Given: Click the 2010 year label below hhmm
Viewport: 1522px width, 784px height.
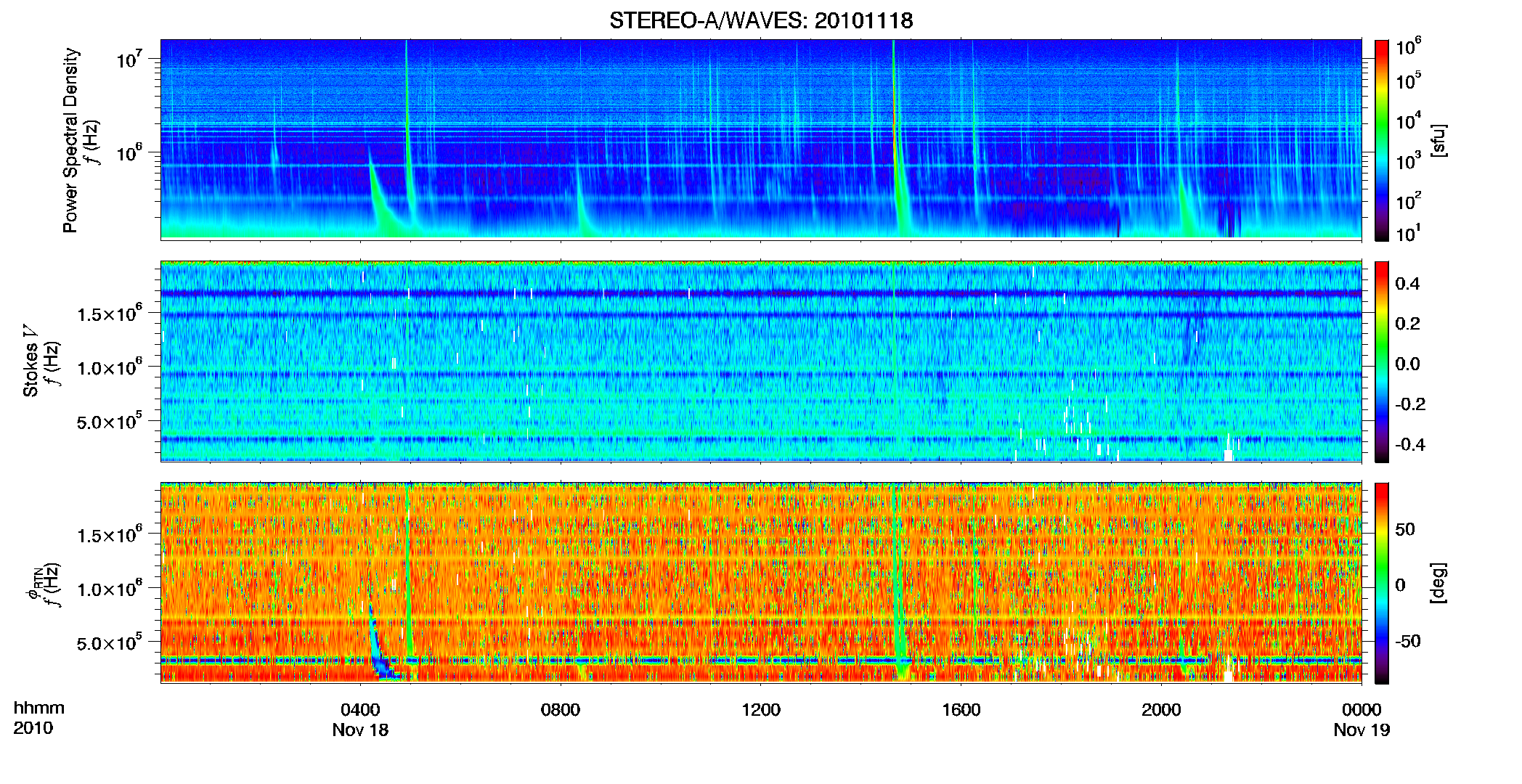Looking at the screenshot, I should (x=33, y=728).
